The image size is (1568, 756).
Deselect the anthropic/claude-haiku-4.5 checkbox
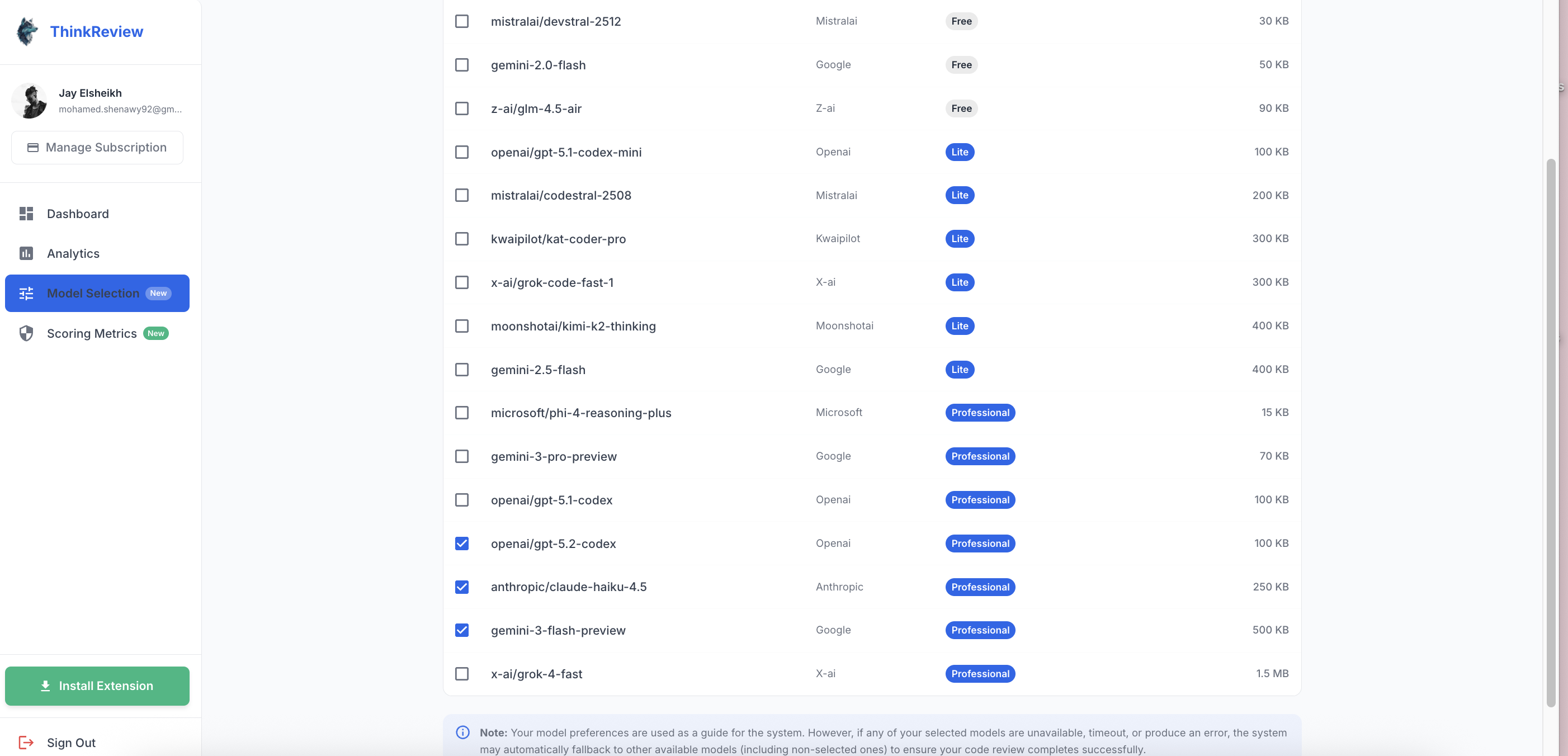point(461,587)
